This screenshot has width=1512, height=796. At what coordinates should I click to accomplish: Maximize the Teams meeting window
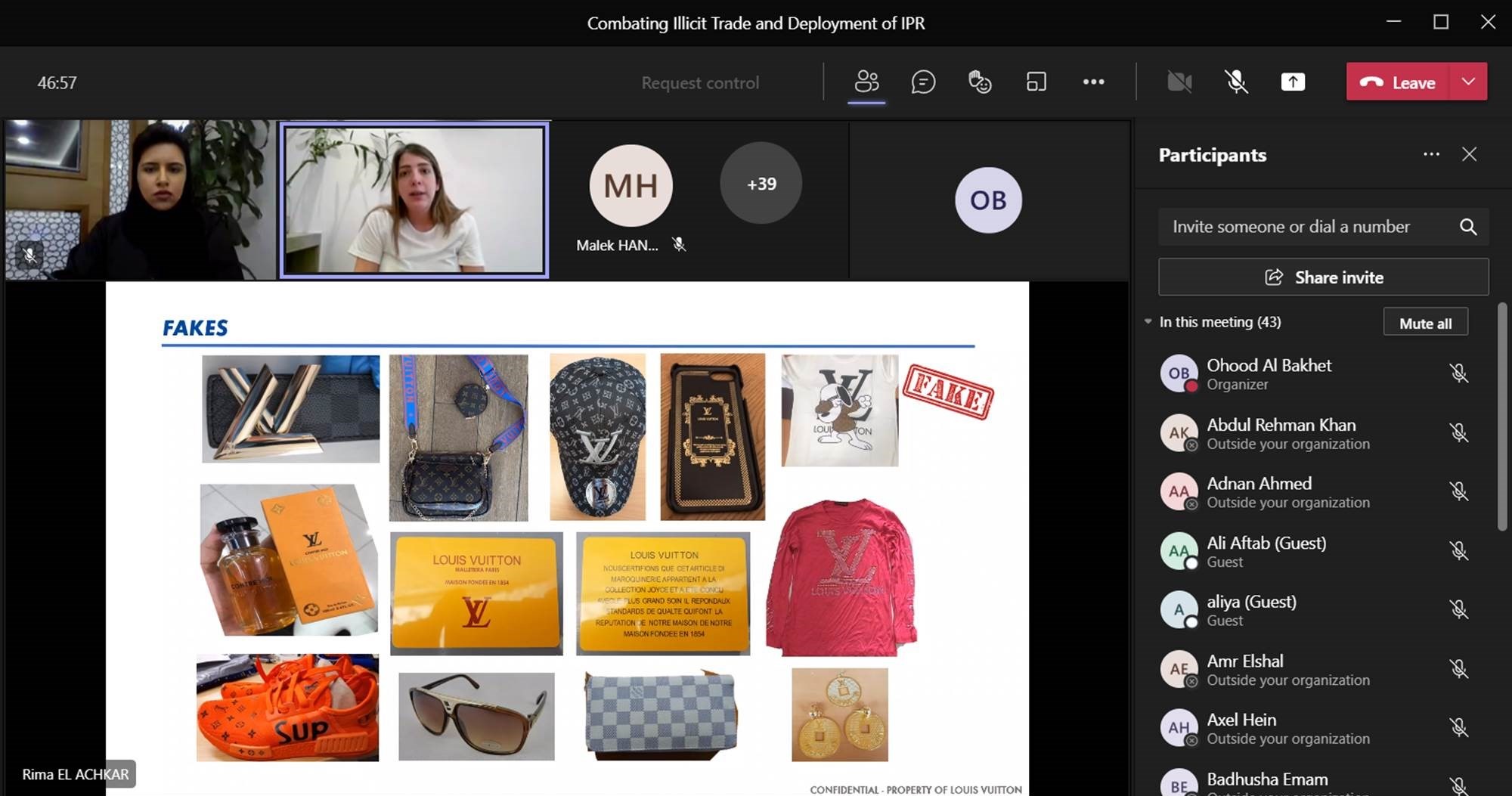(1441, 22)
